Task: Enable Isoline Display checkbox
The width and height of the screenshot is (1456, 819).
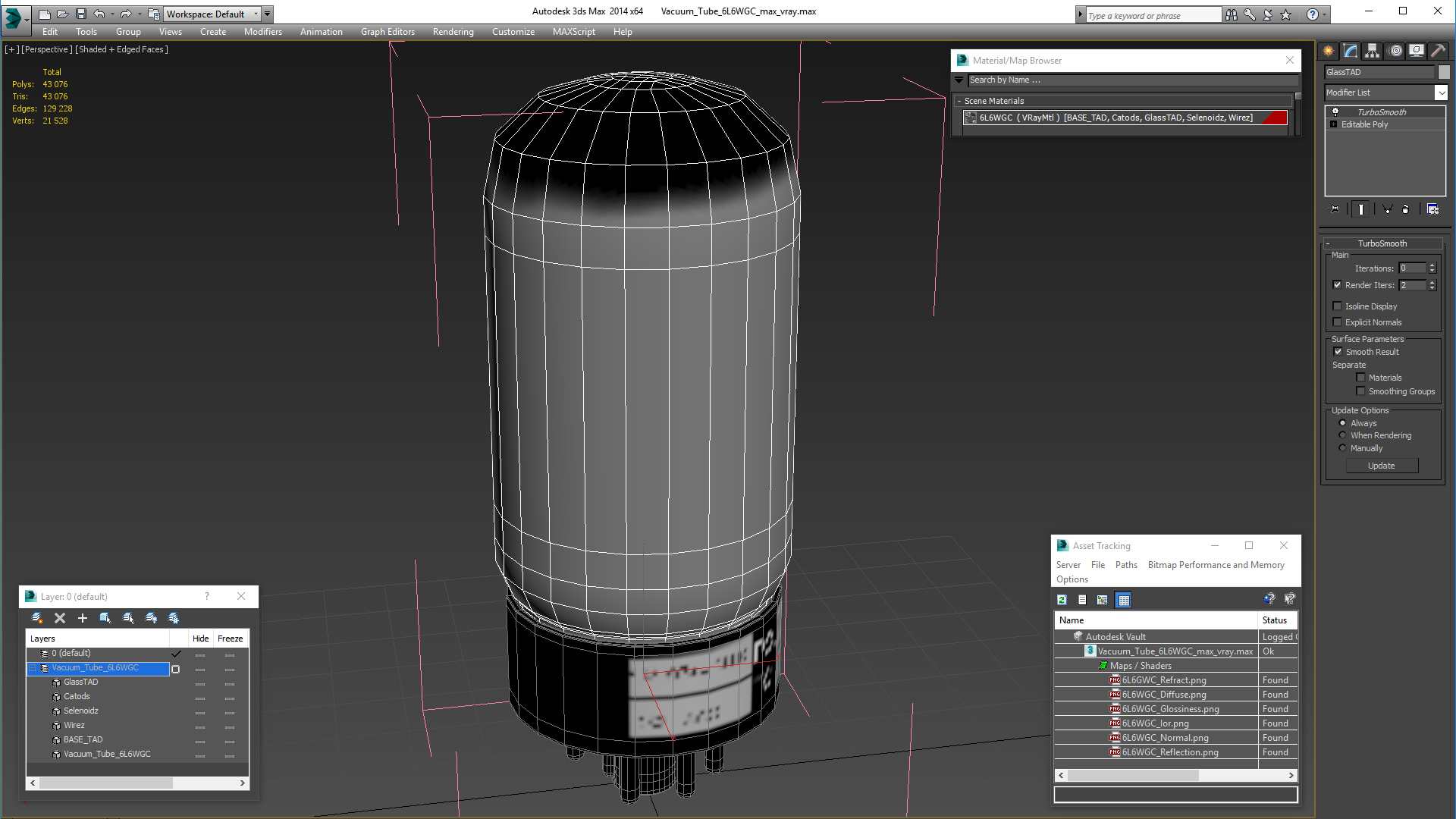Action: click(1338, 306)
